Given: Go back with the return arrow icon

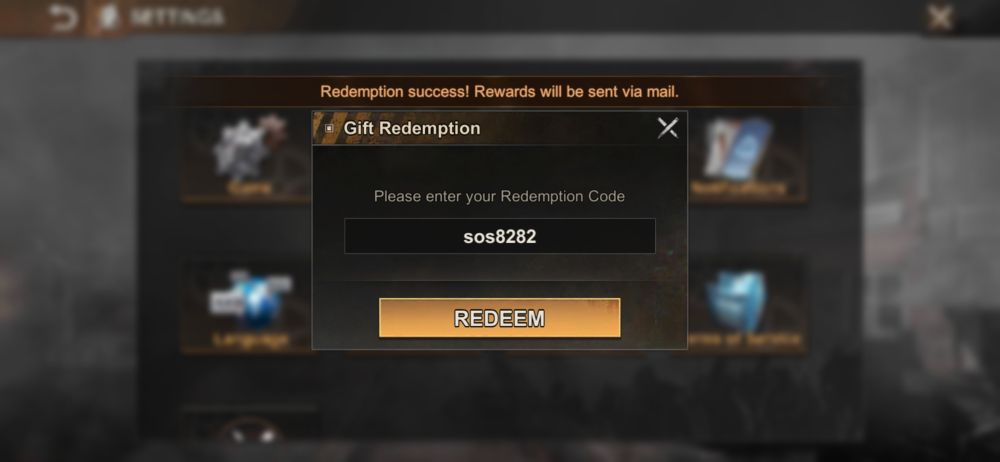Looking at the screenshot, I should (63, 18).
